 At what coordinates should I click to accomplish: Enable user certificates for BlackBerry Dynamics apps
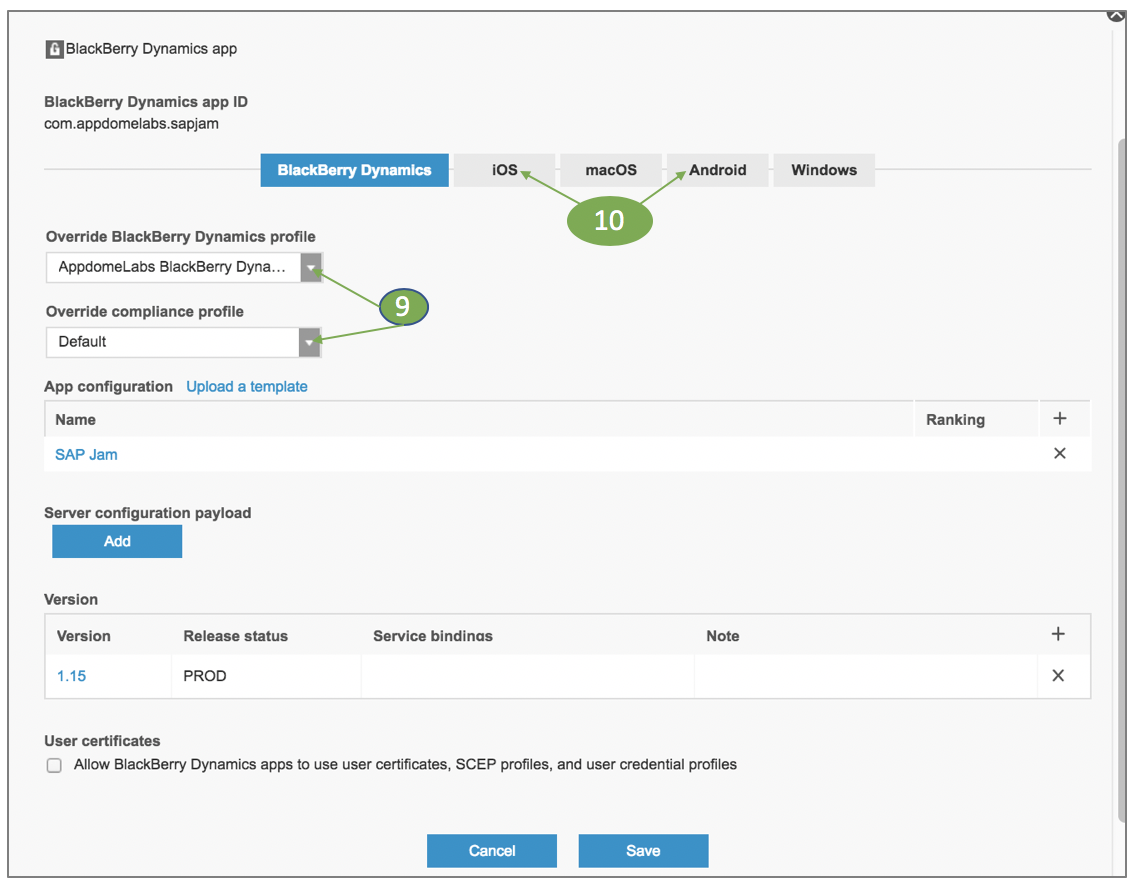[x=54, y=765]
